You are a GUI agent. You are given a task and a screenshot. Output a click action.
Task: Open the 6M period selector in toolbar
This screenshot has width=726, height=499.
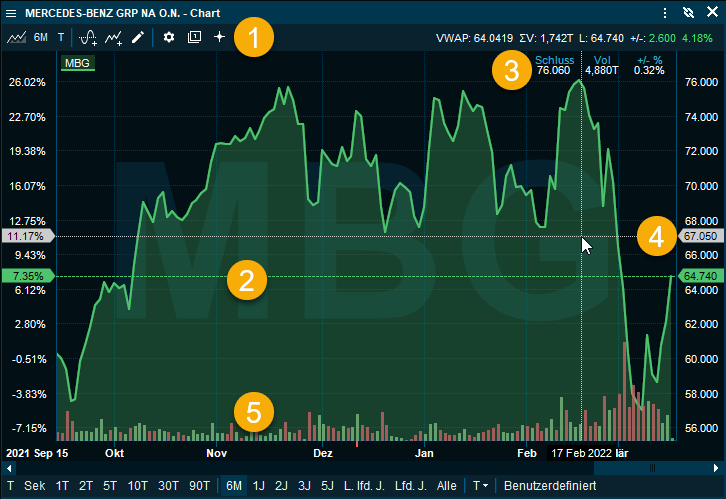[40, 37]
